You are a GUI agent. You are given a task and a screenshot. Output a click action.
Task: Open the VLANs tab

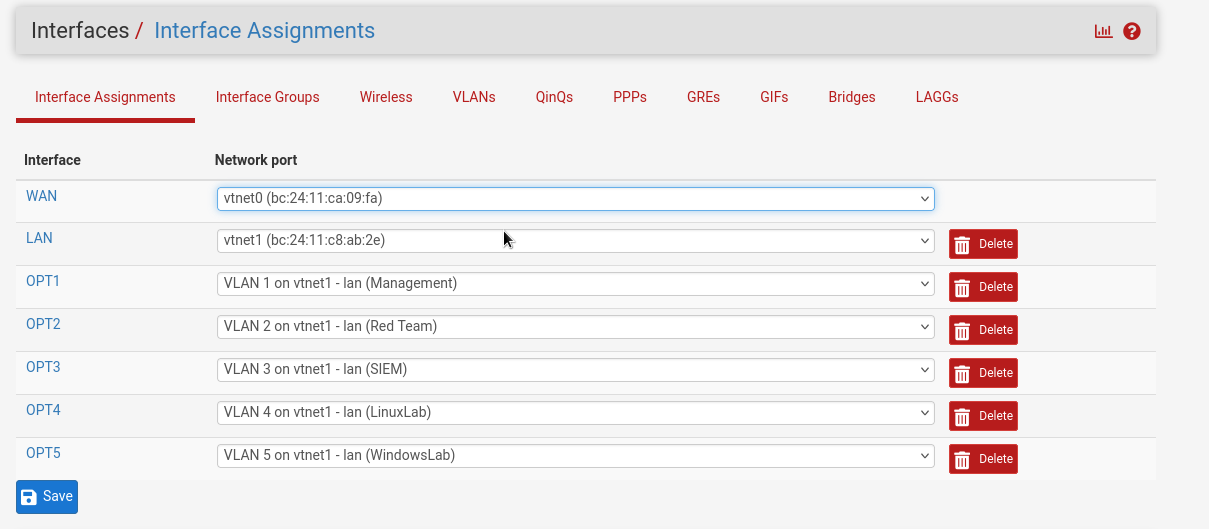(x=474, y=97)
